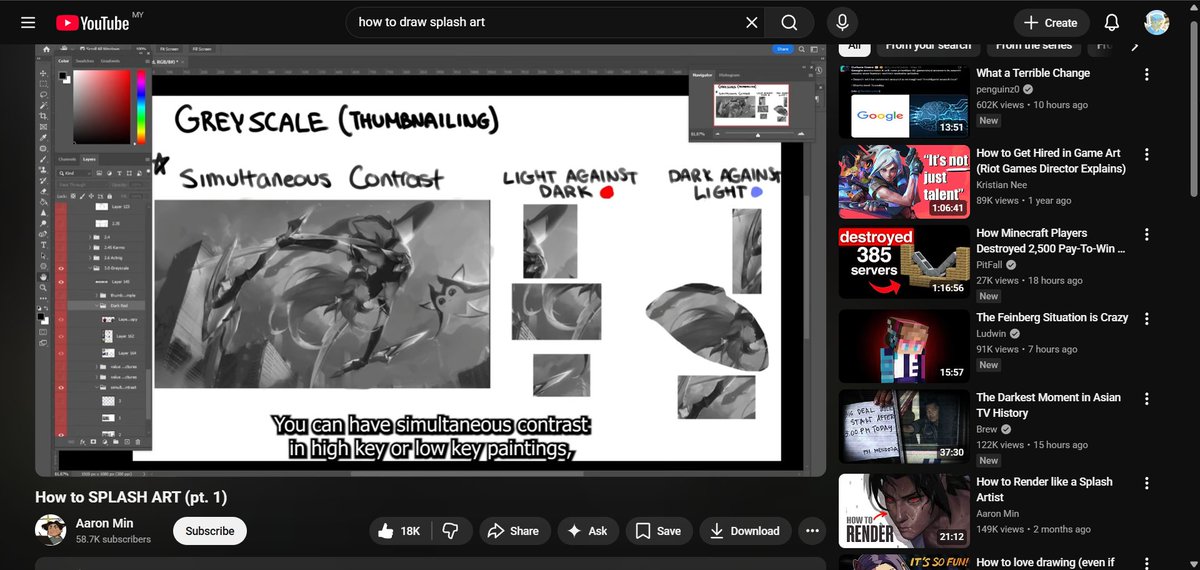1200x570 pixels.
Task: Open title How Minecraft Players Destroyed
Action: click(x=1051, y=241)
